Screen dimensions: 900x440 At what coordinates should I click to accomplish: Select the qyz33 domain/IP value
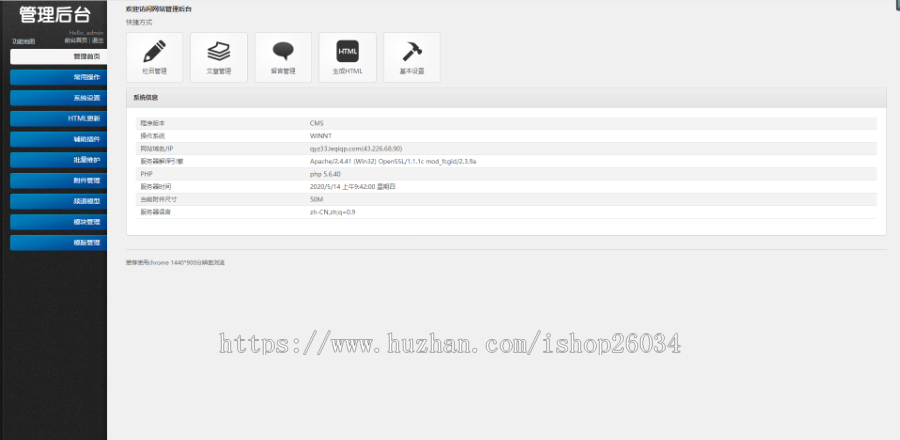point(356,149)
